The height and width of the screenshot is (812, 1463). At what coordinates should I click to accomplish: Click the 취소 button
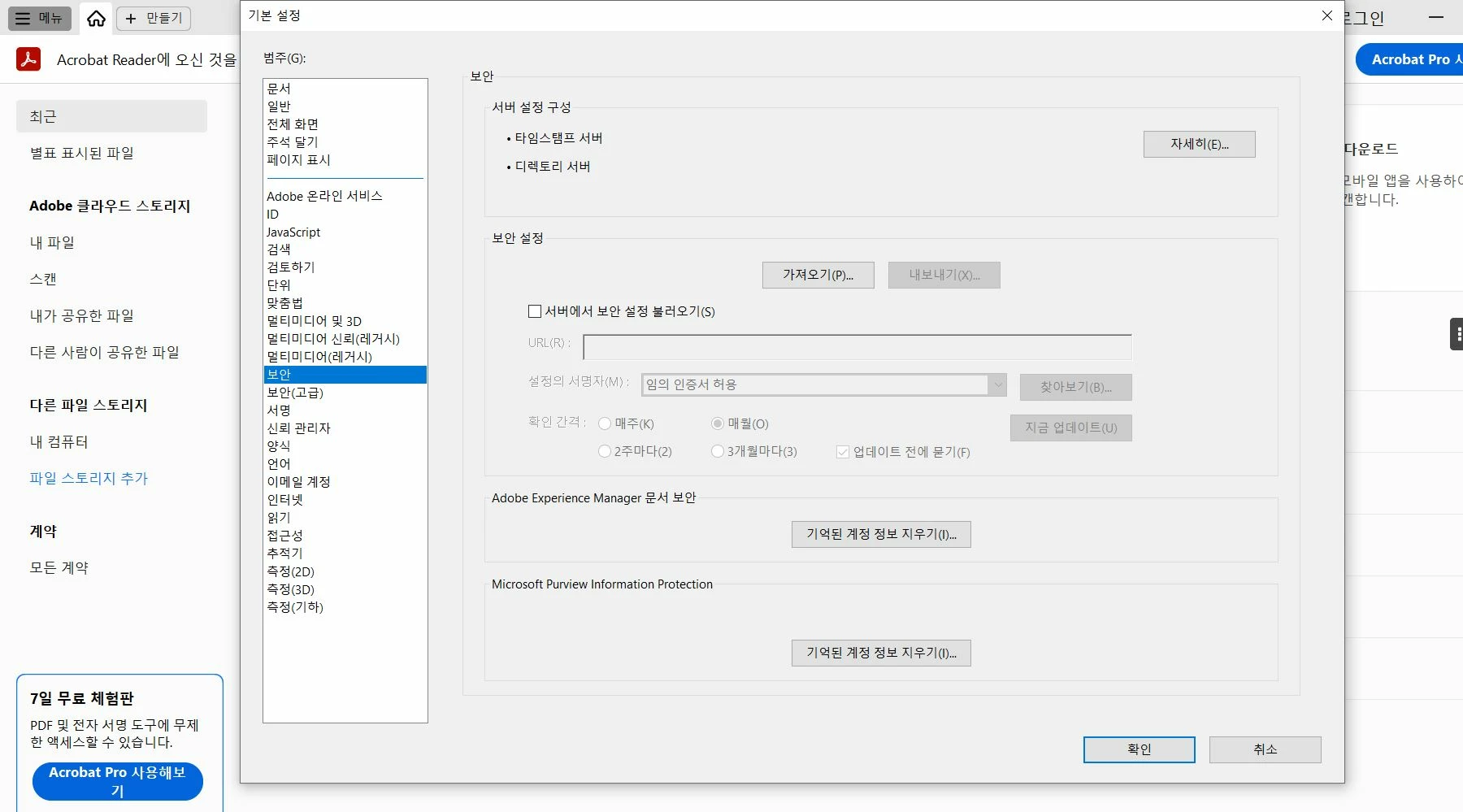click(1265, 749)
